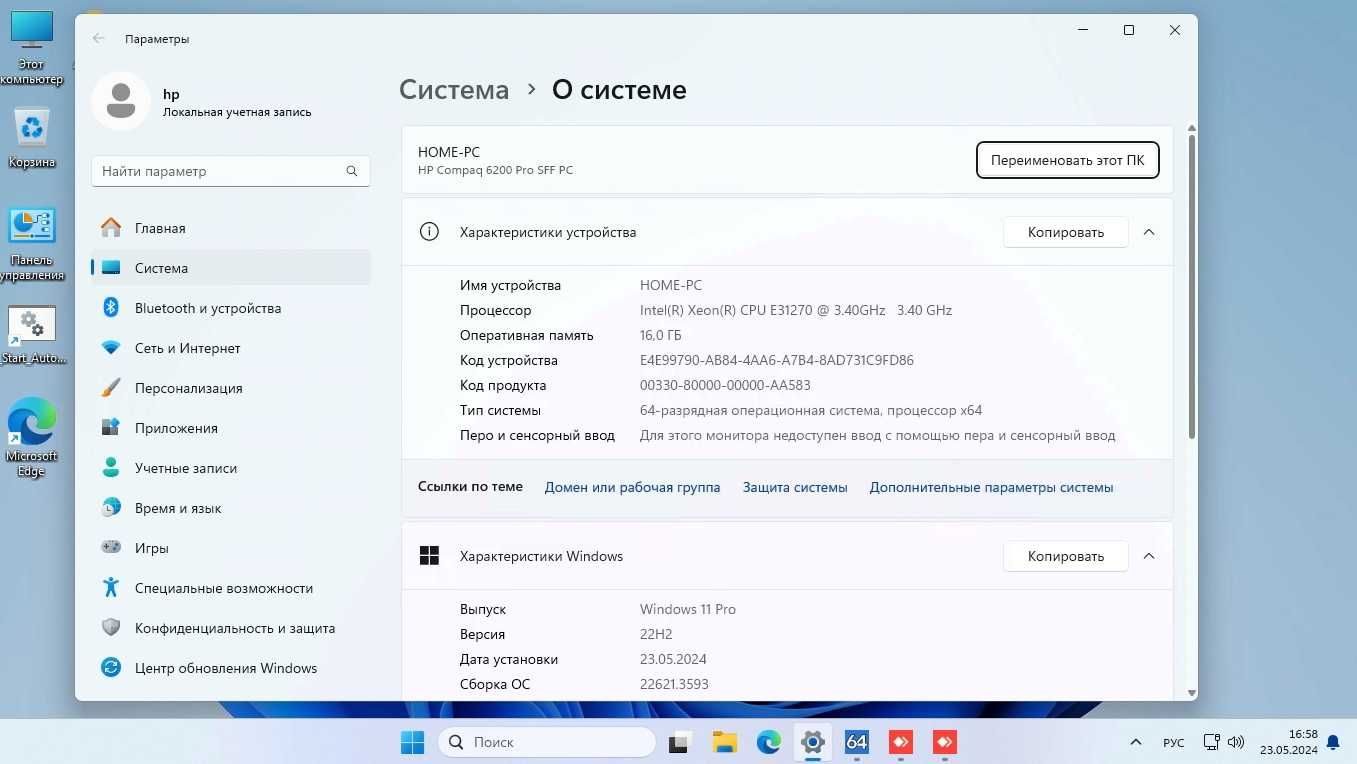The image size is (1357, 764).
Task: Collapse Характеристики устройства section chevron
Action: click(x=1149, y=232)
